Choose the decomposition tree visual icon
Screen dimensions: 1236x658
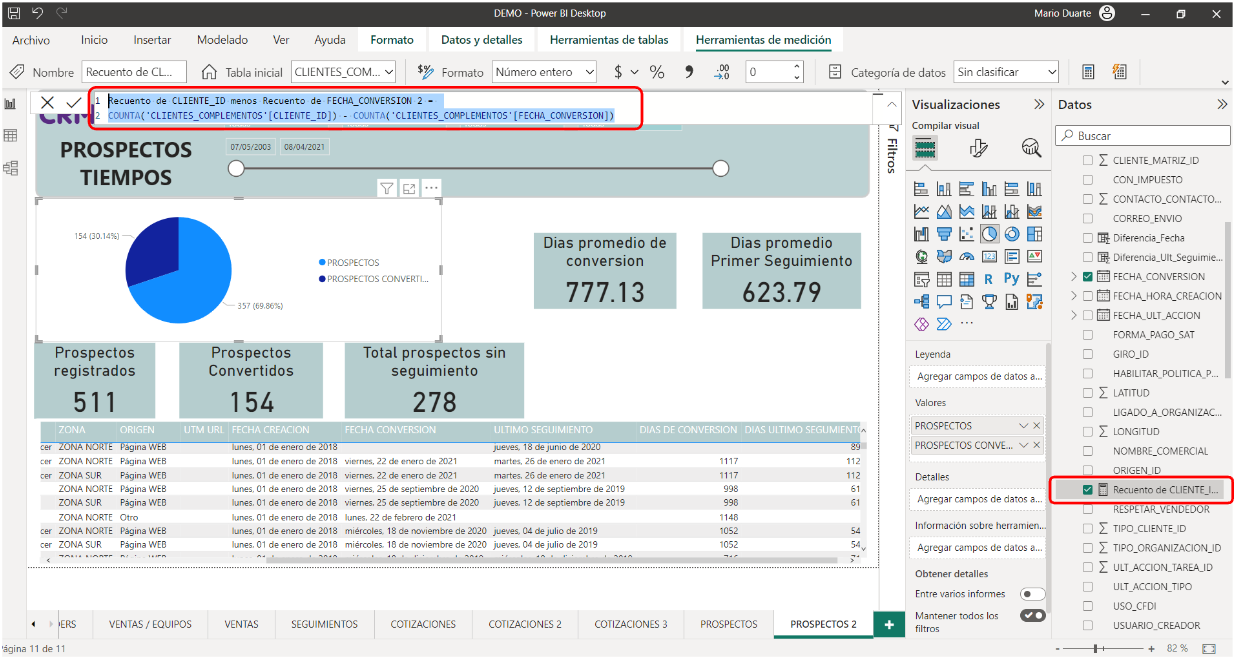[x=921, y=301]
